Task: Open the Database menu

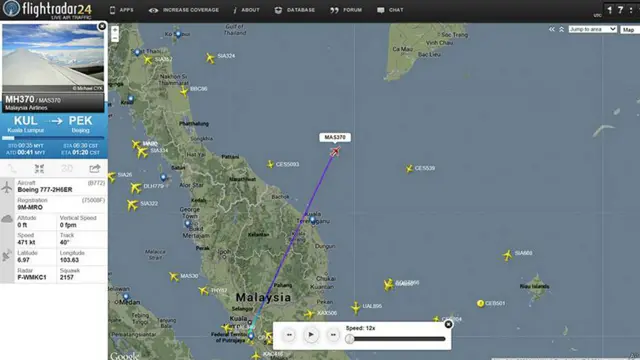Action: click(295, 10)
